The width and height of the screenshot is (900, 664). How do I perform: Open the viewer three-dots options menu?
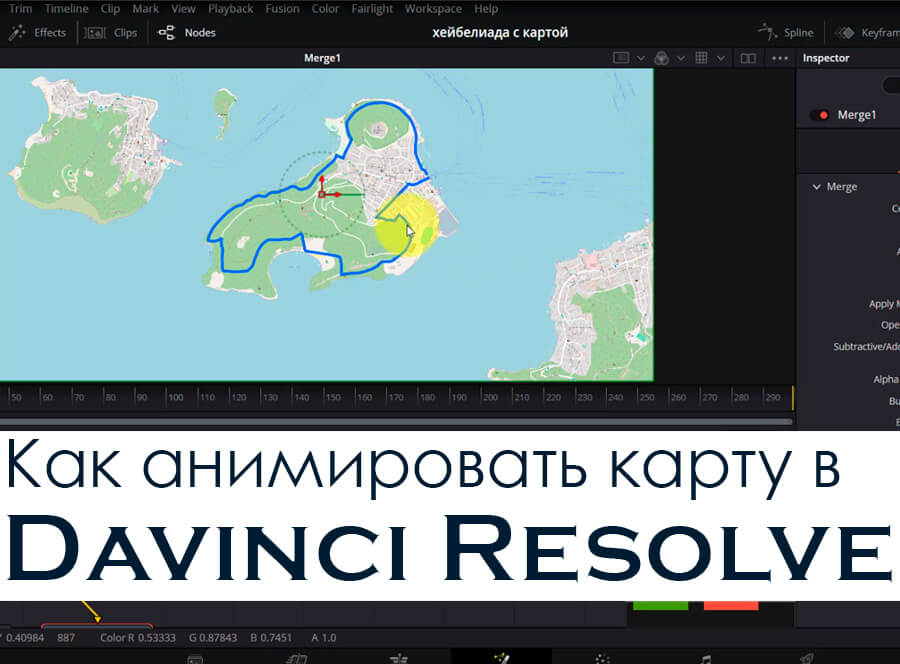[x=780, y=58]
